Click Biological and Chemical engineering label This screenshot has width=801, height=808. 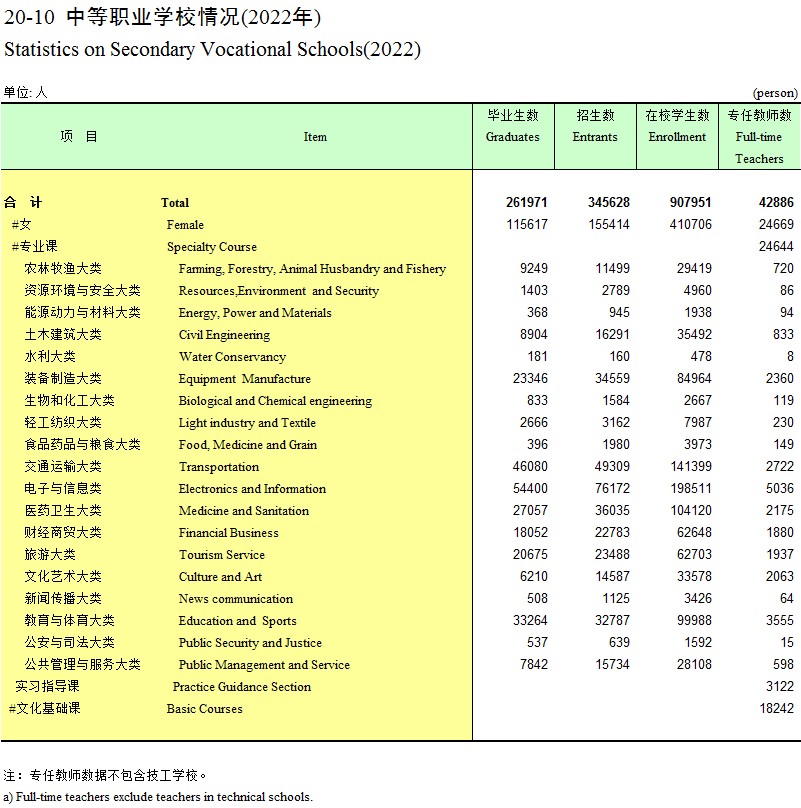pyautogui.click(x=275, y=401)
